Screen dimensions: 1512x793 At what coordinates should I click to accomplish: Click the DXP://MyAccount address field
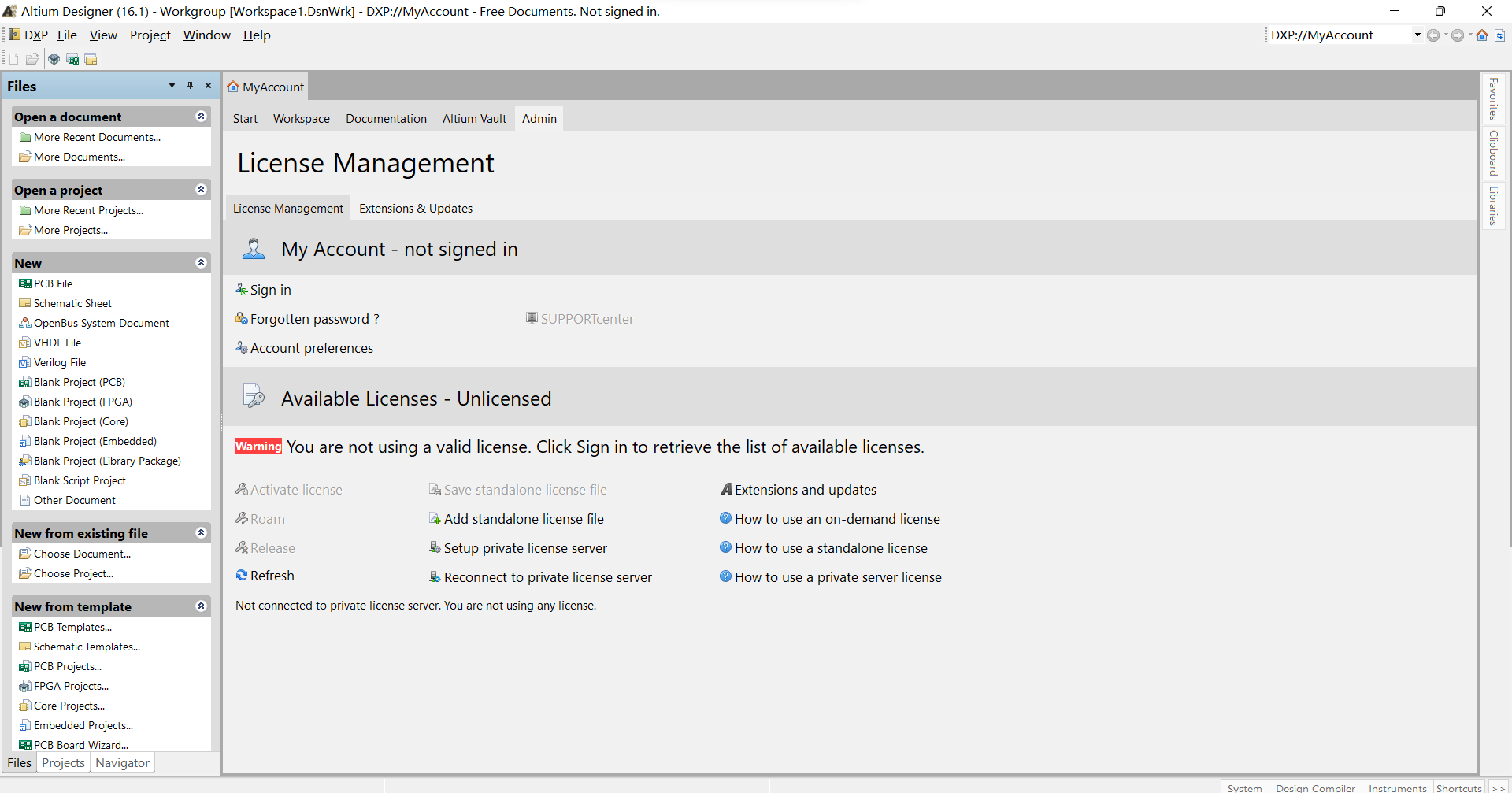pos(1339,35)
